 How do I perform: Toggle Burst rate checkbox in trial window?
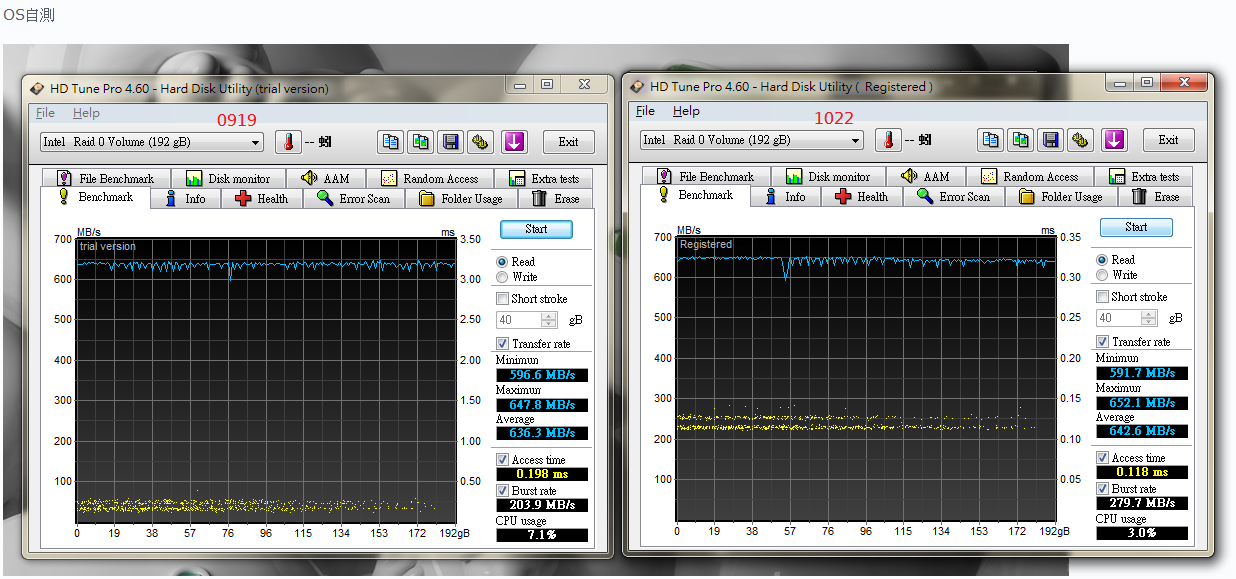[x=503, y=491]
